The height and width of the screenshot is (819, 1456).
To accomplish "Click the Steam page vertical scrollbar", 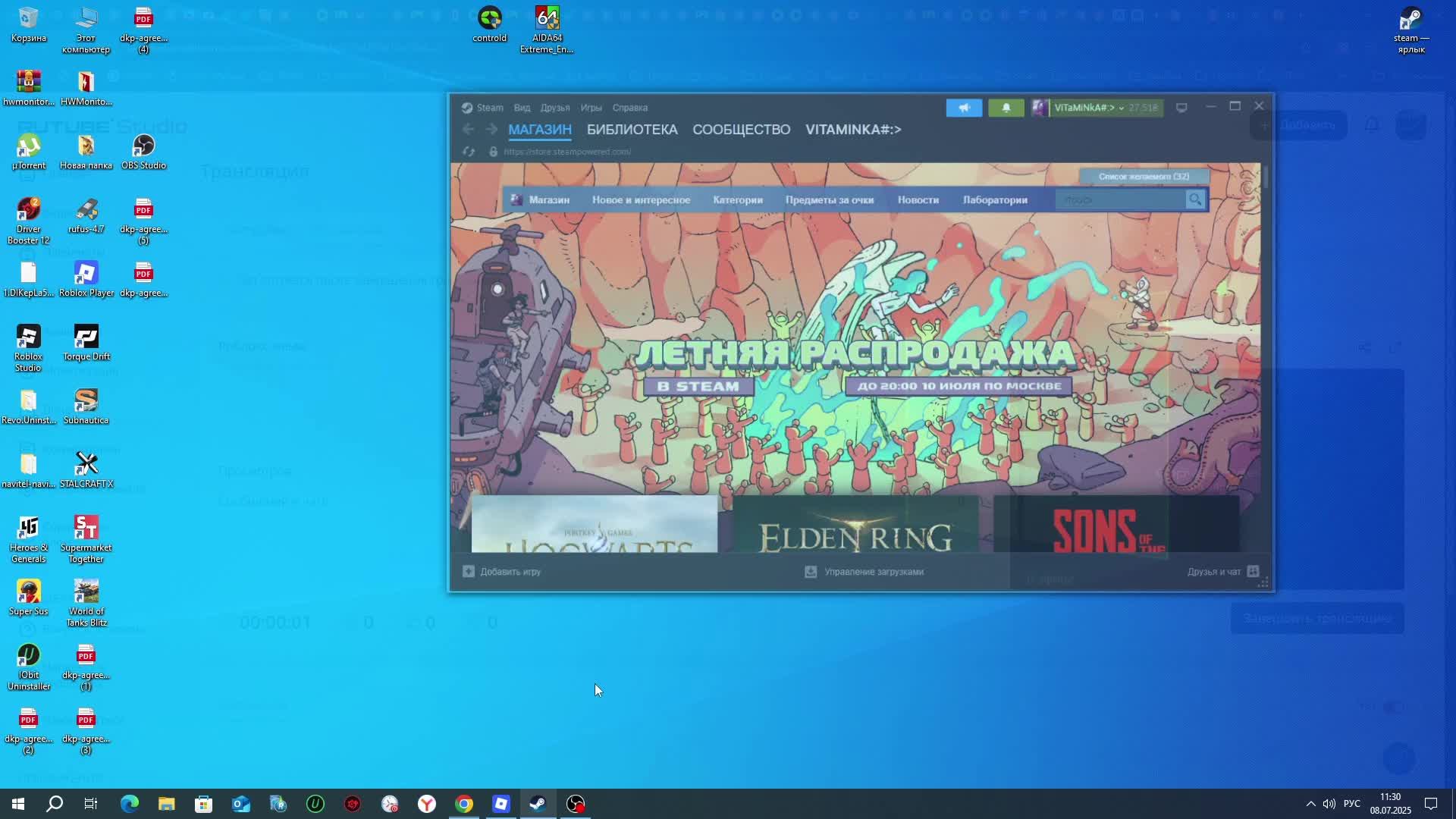I will pyautogui.click(x=1266, y=178).
